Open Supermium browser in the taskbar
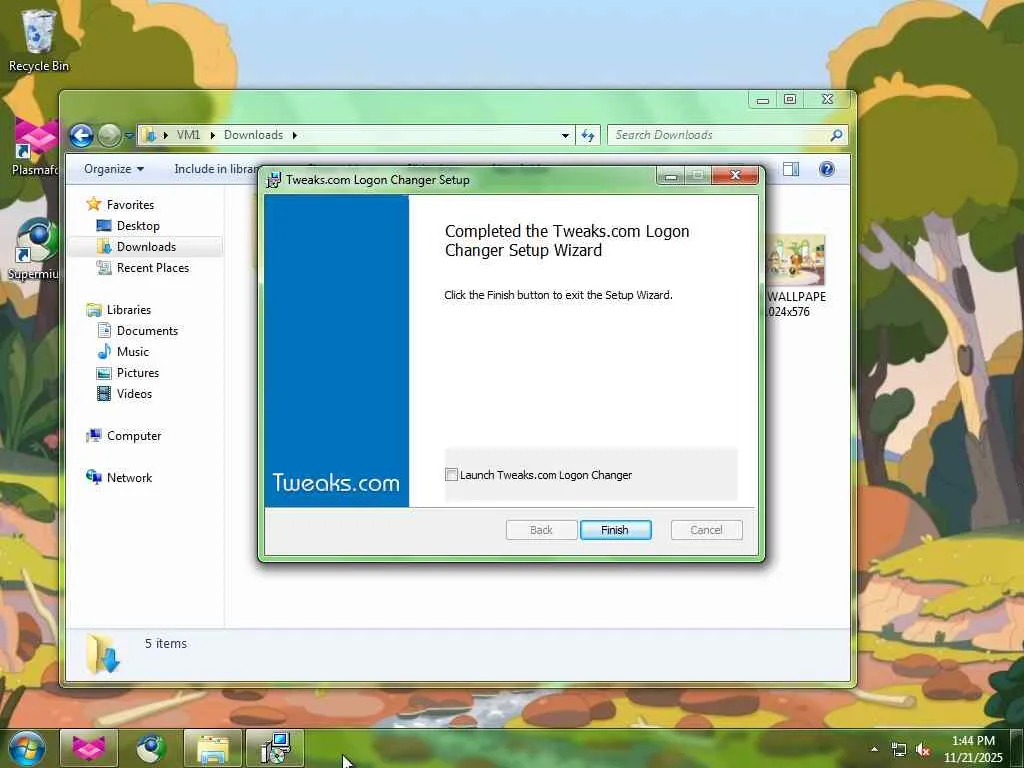Image resolution: width=1024 pixels, height=768 pixels. (x=151, y=748)
